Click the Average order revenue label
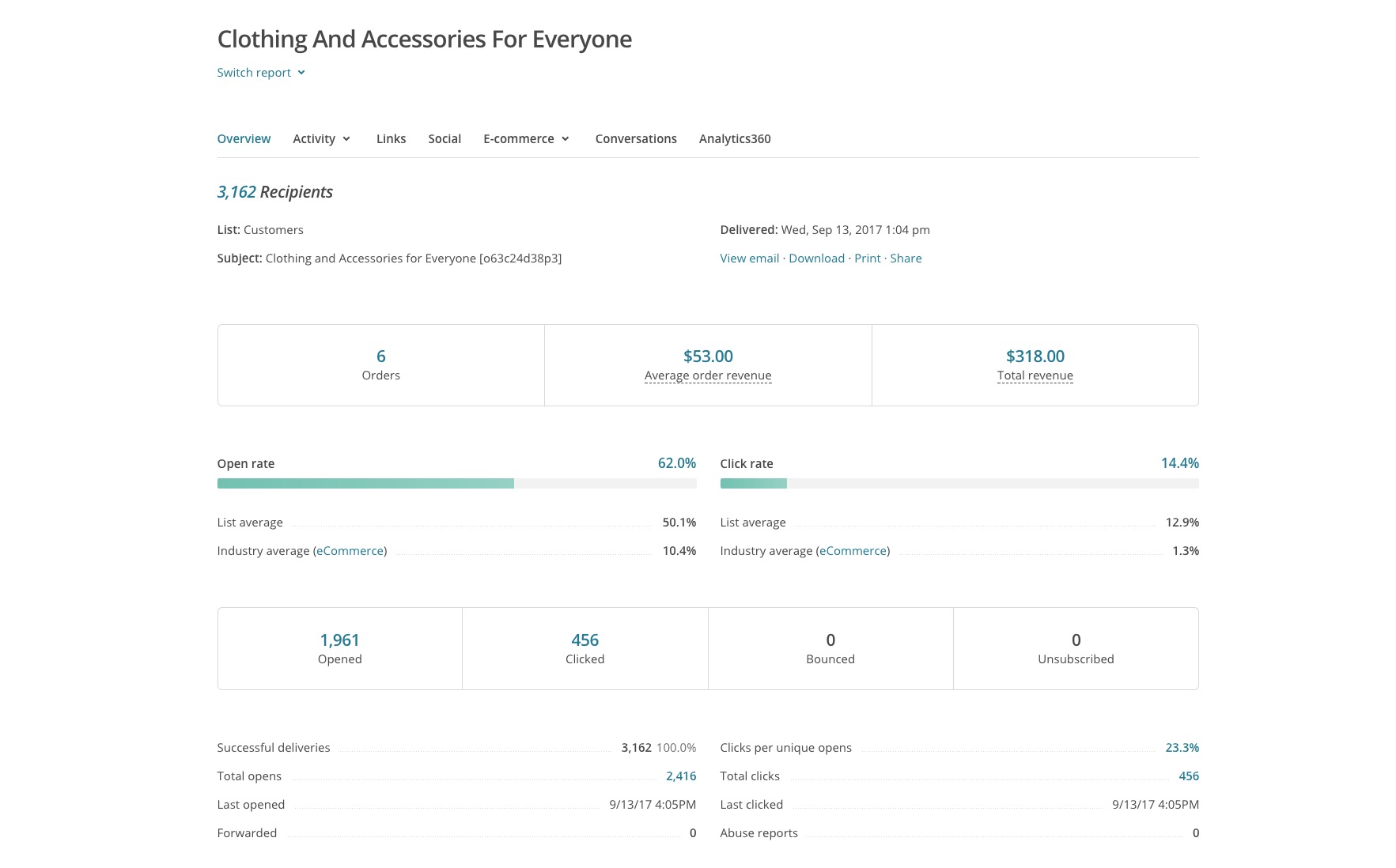Viewport: 1396px width, 868px height. coord(708,376)
